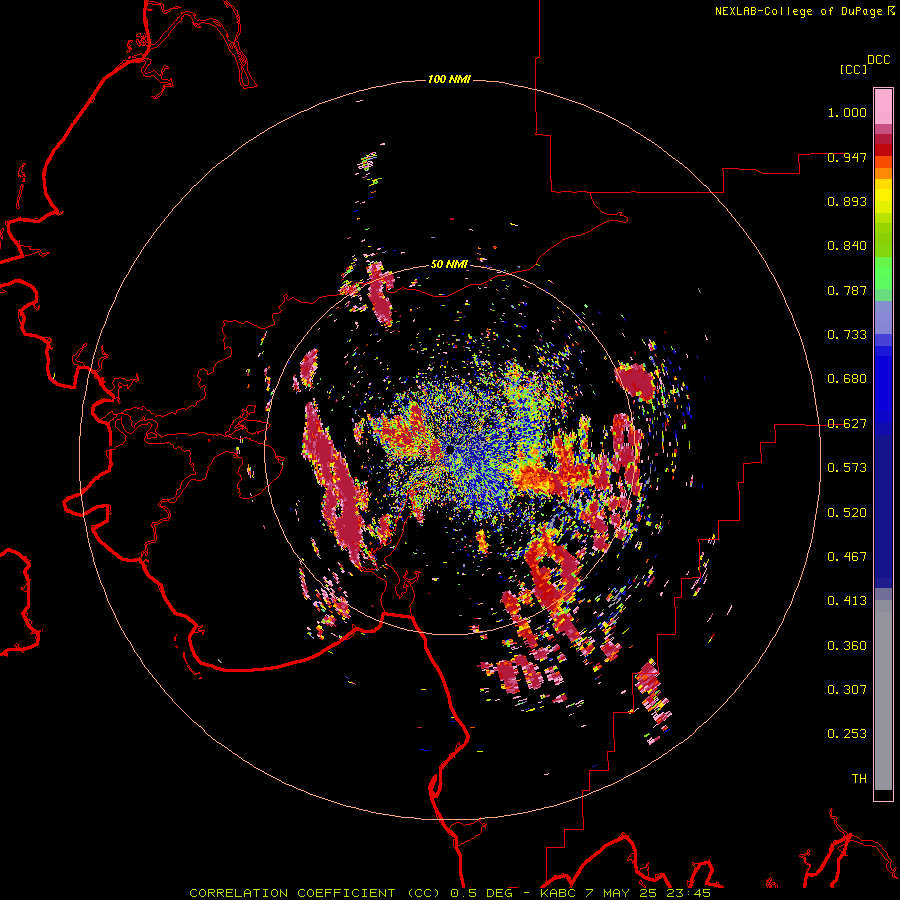This screenshot has width=900, height=900.
Task: Select the 0.893 legend value
Action: [847, 201]
